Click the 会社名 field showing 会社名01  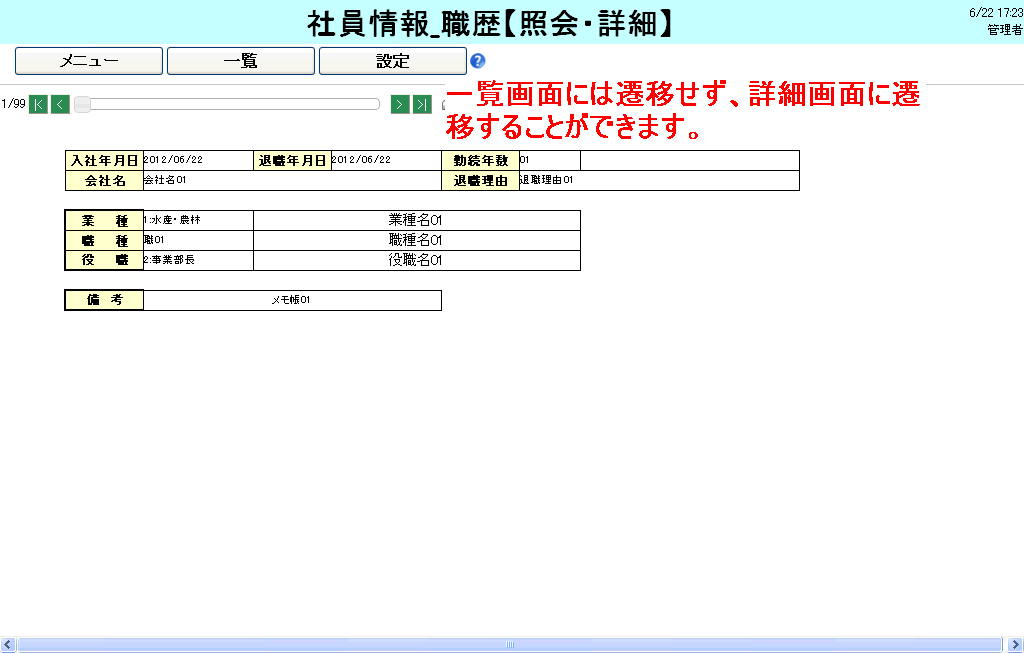coord(292,181)
